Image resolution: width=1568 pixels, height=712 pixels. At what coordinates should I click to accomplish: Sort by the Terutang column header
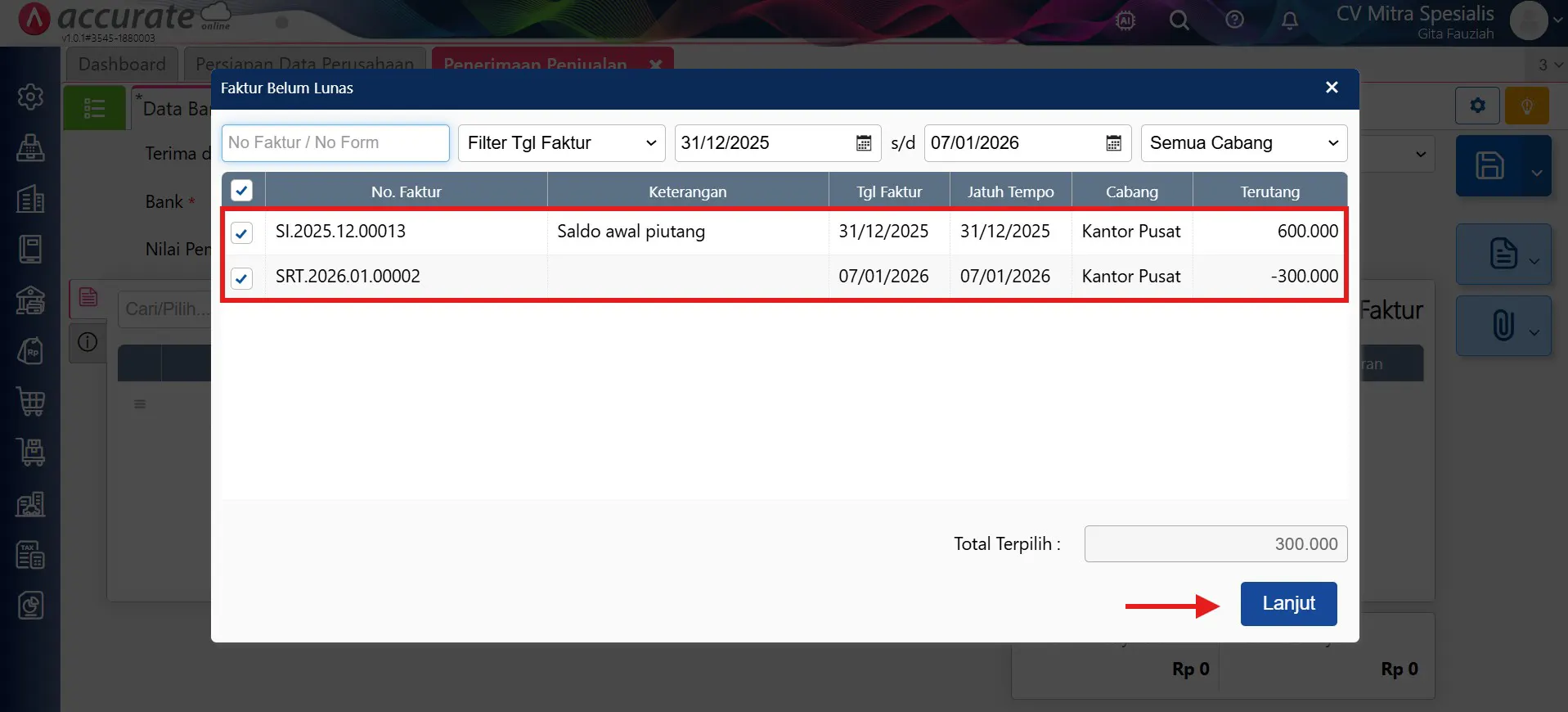tap(1269, 192)
